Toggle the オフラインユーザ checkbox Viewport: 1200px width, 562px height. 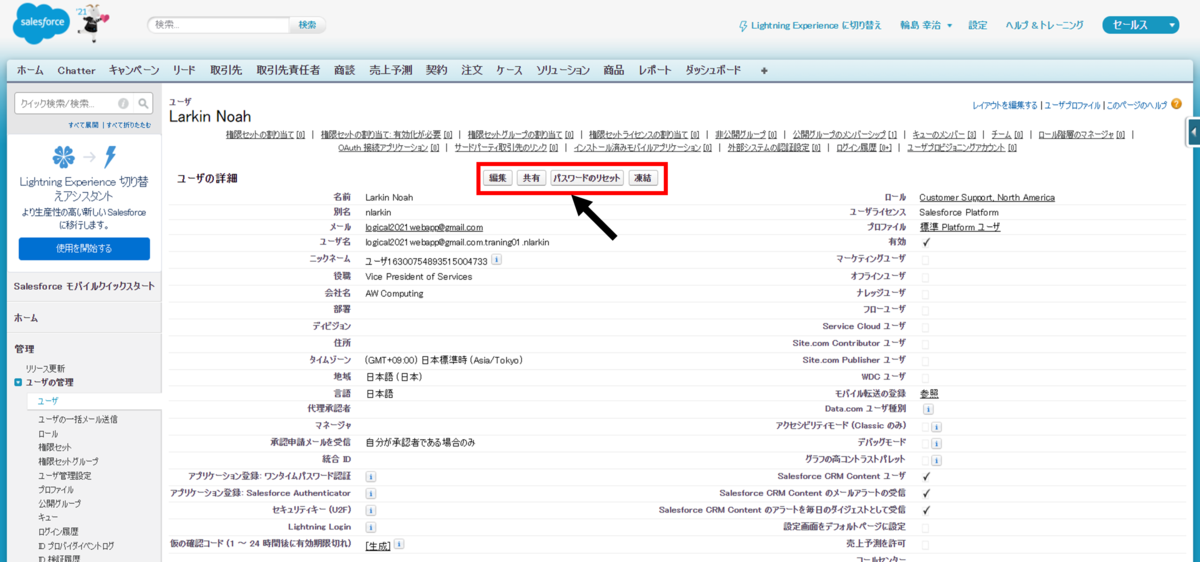tap(925, 276)
